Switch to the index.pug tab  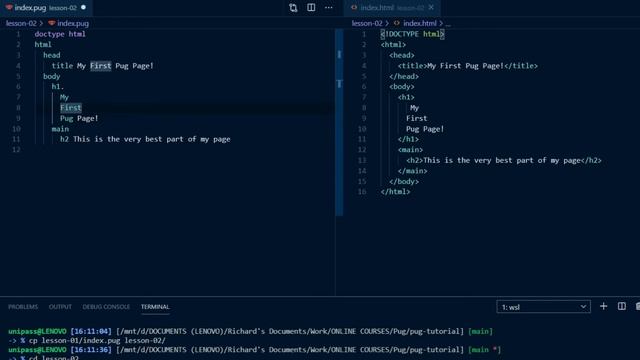[46, 8]
